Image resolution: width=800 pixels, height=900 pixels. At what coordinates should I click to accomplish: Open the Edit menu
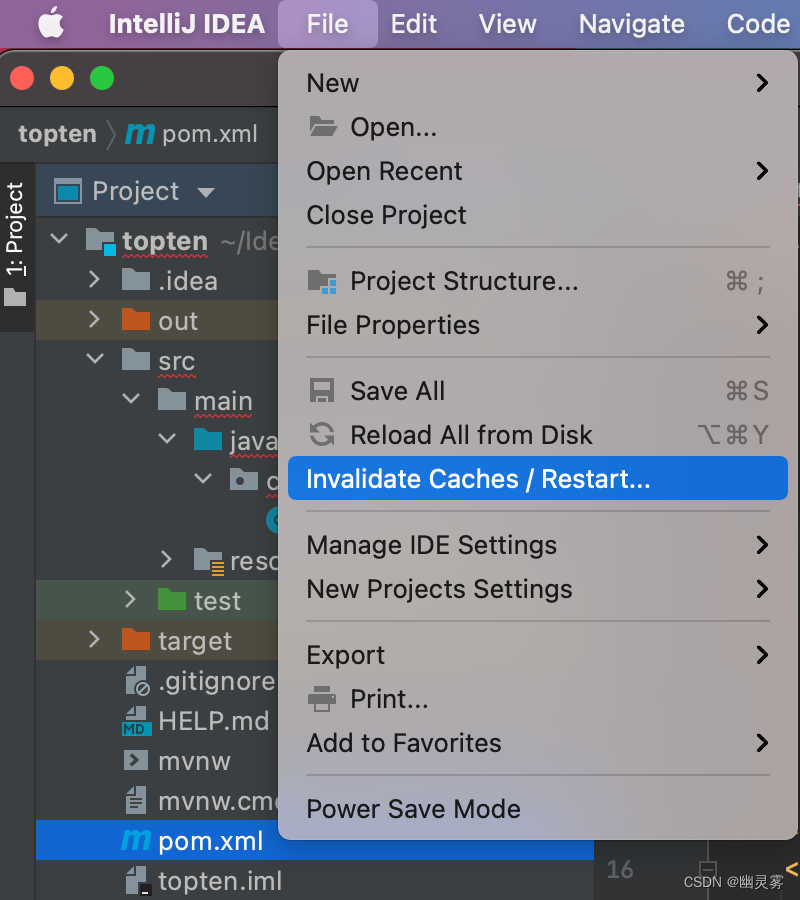click(414, 24)
